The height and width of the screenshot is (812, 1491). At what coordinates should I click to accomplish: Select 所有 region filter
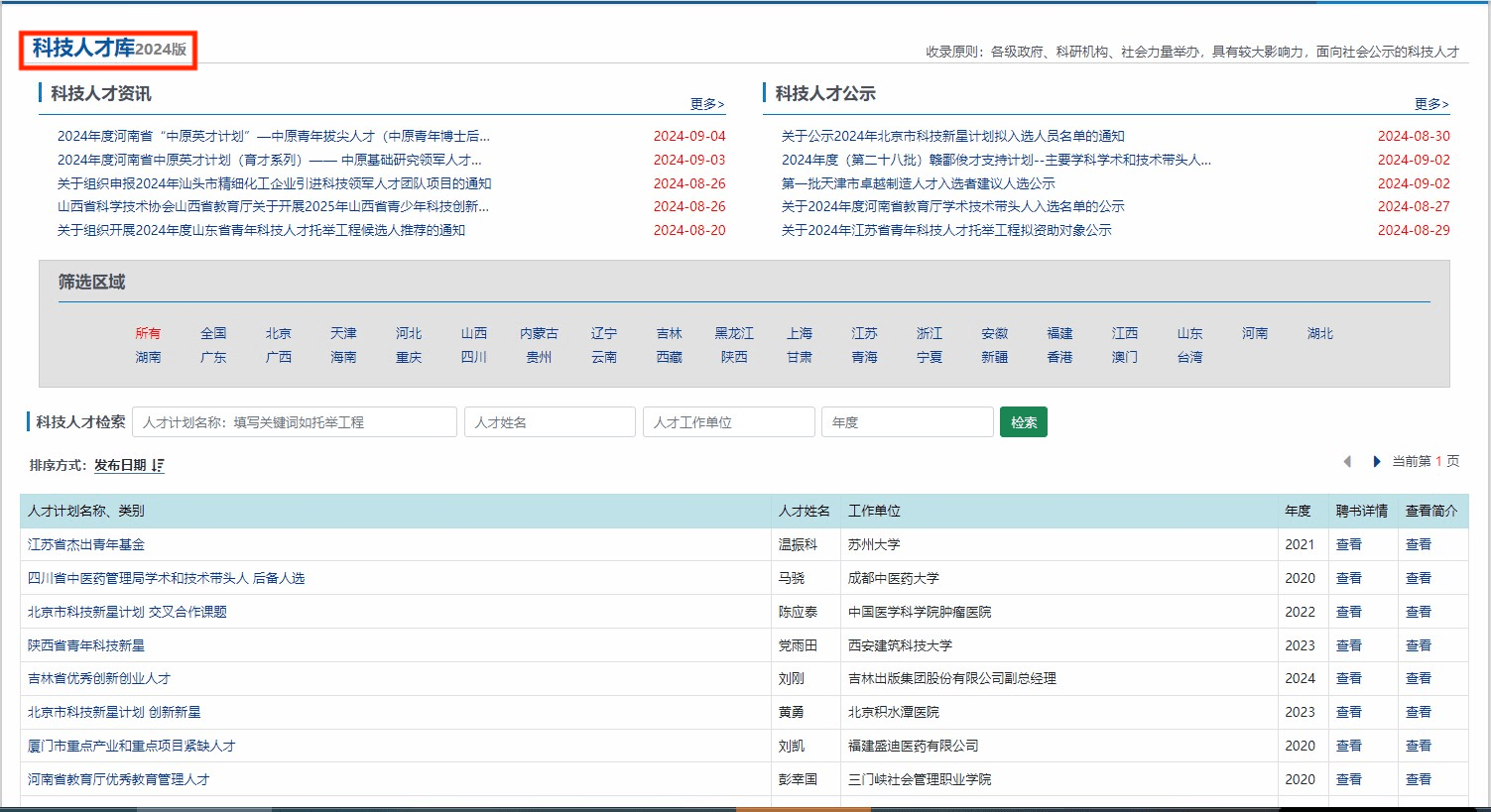(148, 333)
